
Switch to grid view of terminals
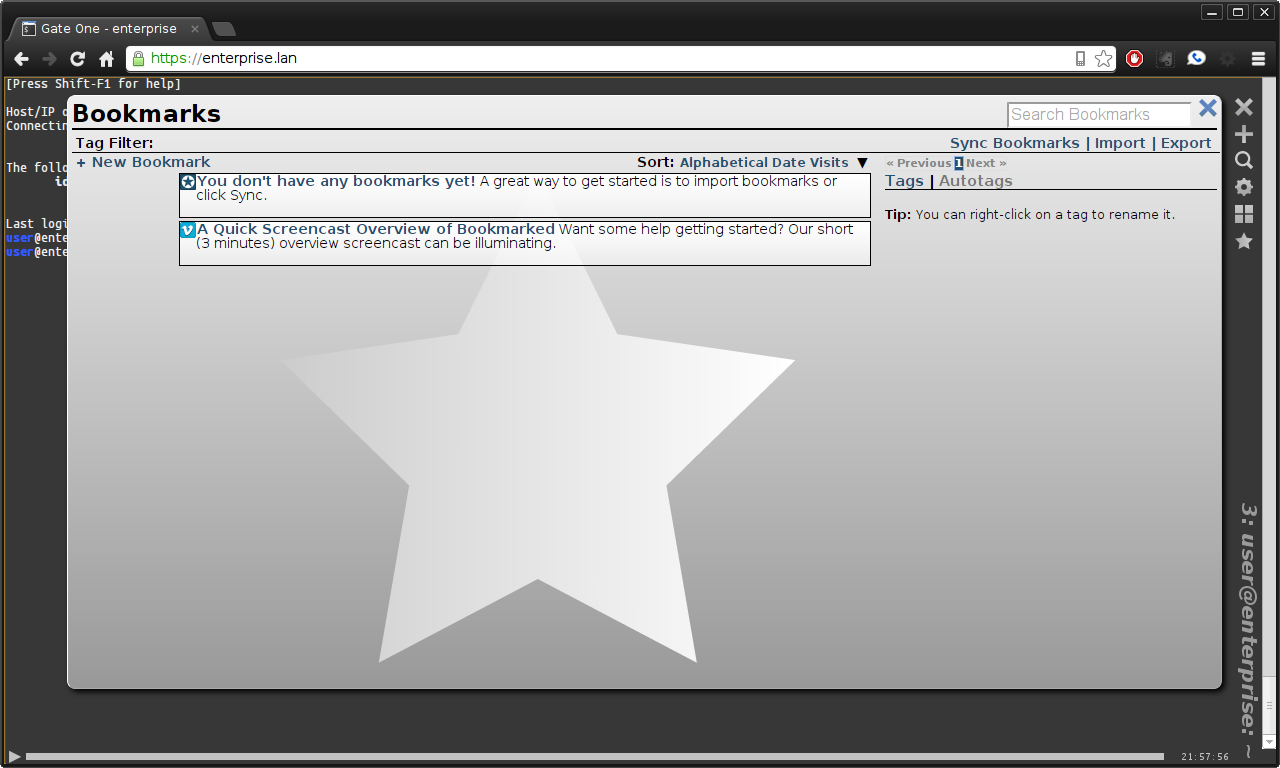[x=1243, y=214]
